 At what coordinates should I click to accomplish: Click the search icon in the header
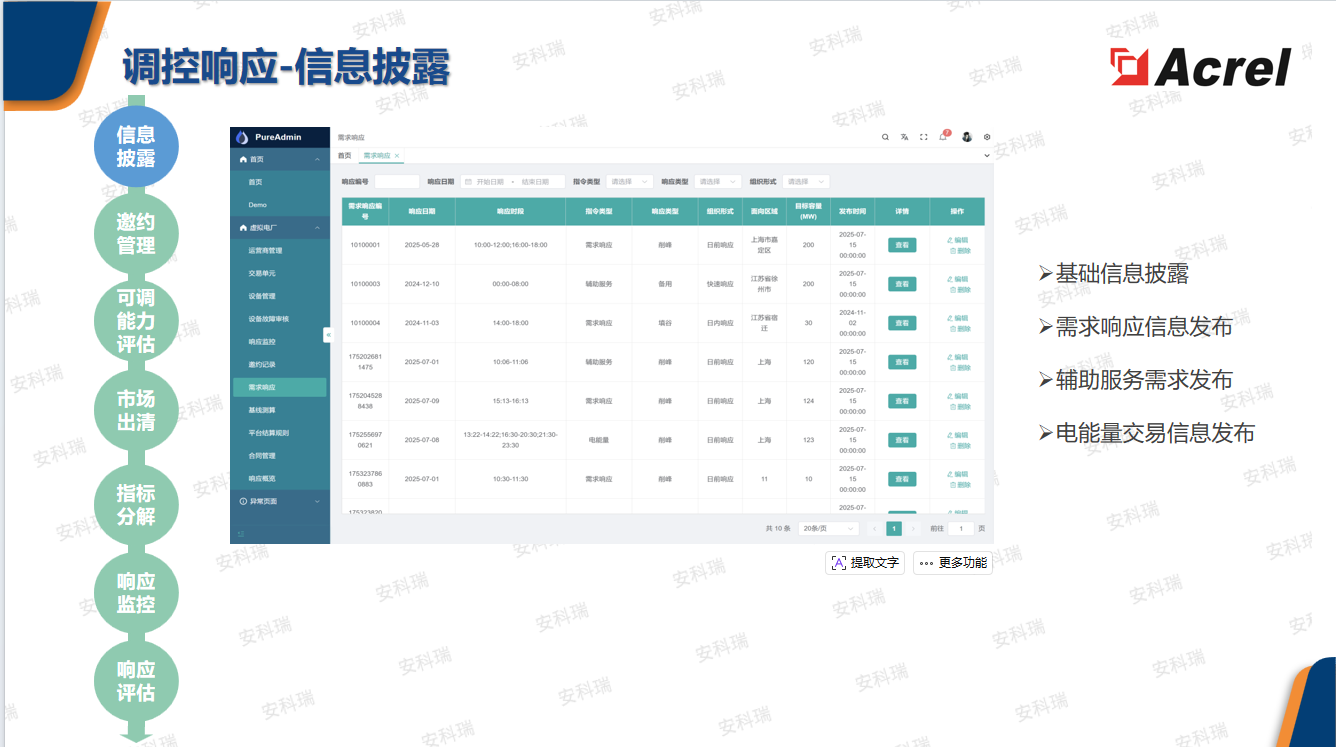[885, 137]
